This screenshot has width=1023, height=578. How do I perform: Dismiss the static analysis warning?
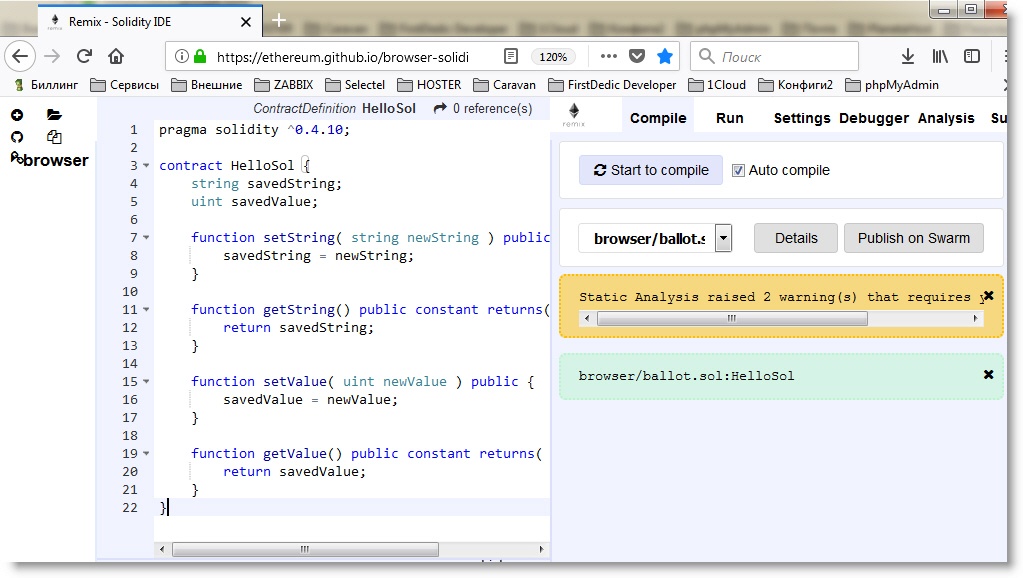[x=988, y=296]
